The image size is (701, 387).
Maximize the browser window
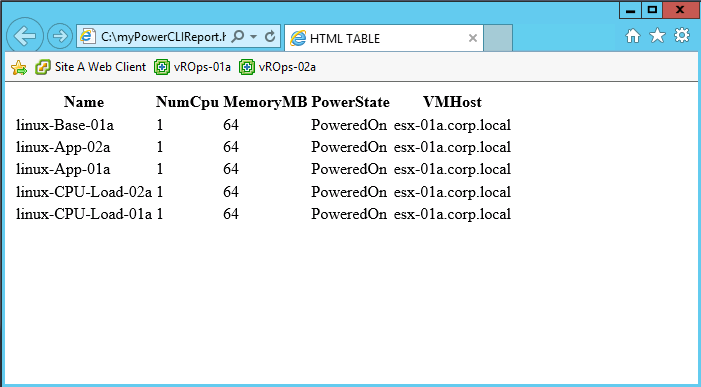(x=652, y=10)
